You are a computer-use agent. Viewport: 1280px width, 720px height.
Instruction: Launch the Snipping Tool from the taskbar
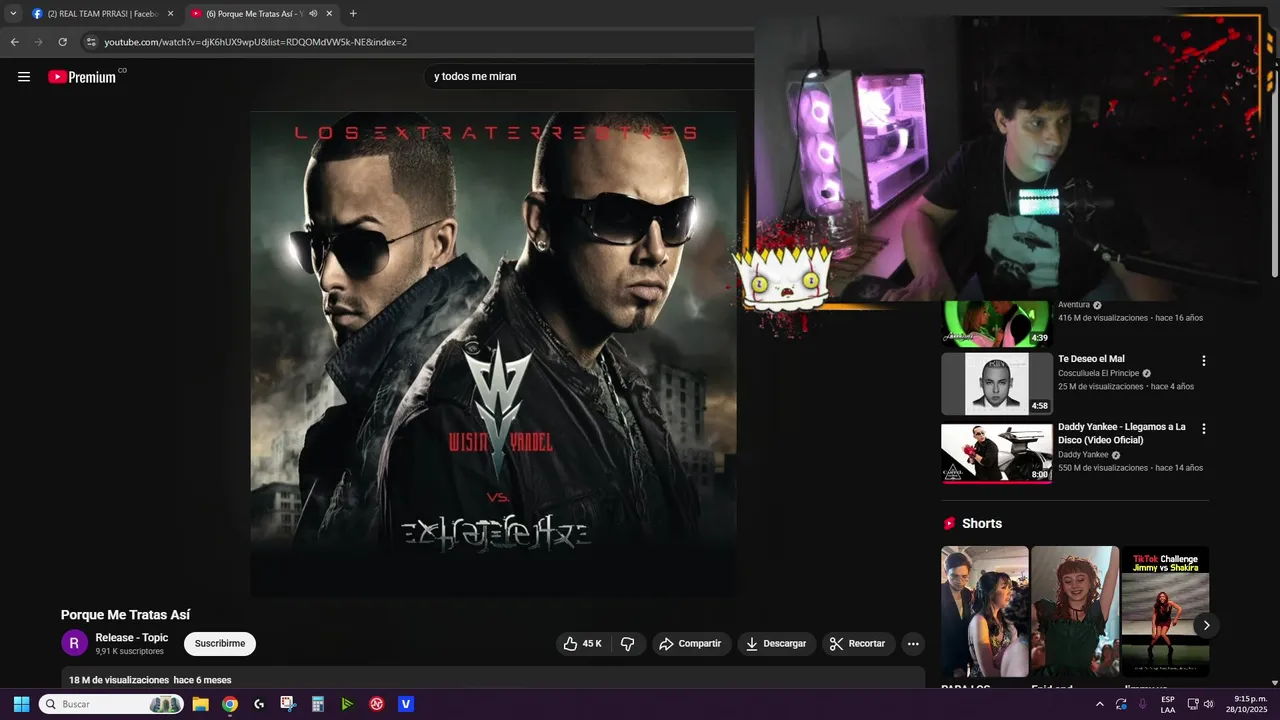click(288, 704)
